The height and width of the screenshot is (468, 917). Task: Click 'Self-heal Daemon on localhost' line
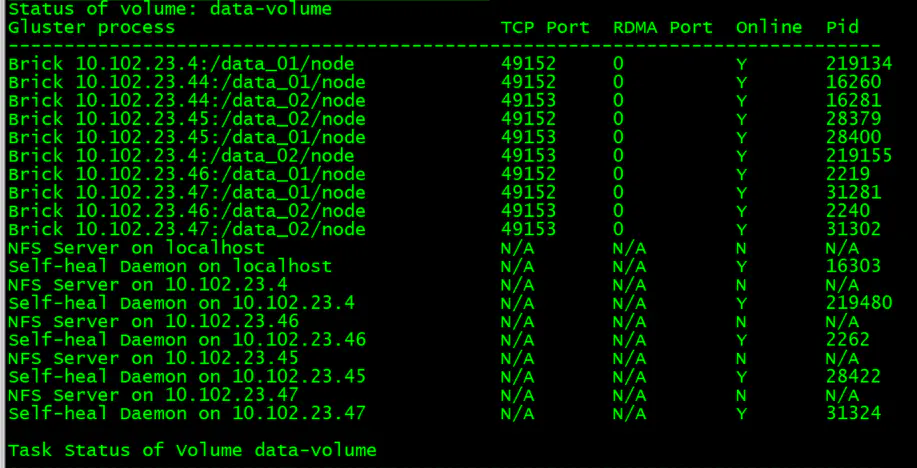pos(170,267)
